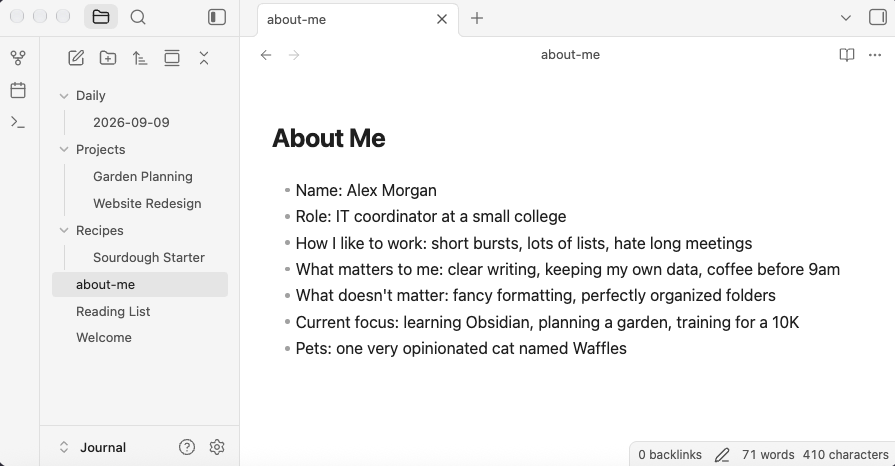
Task: Click the 'What matters to me' line
Action: (568, 269)
